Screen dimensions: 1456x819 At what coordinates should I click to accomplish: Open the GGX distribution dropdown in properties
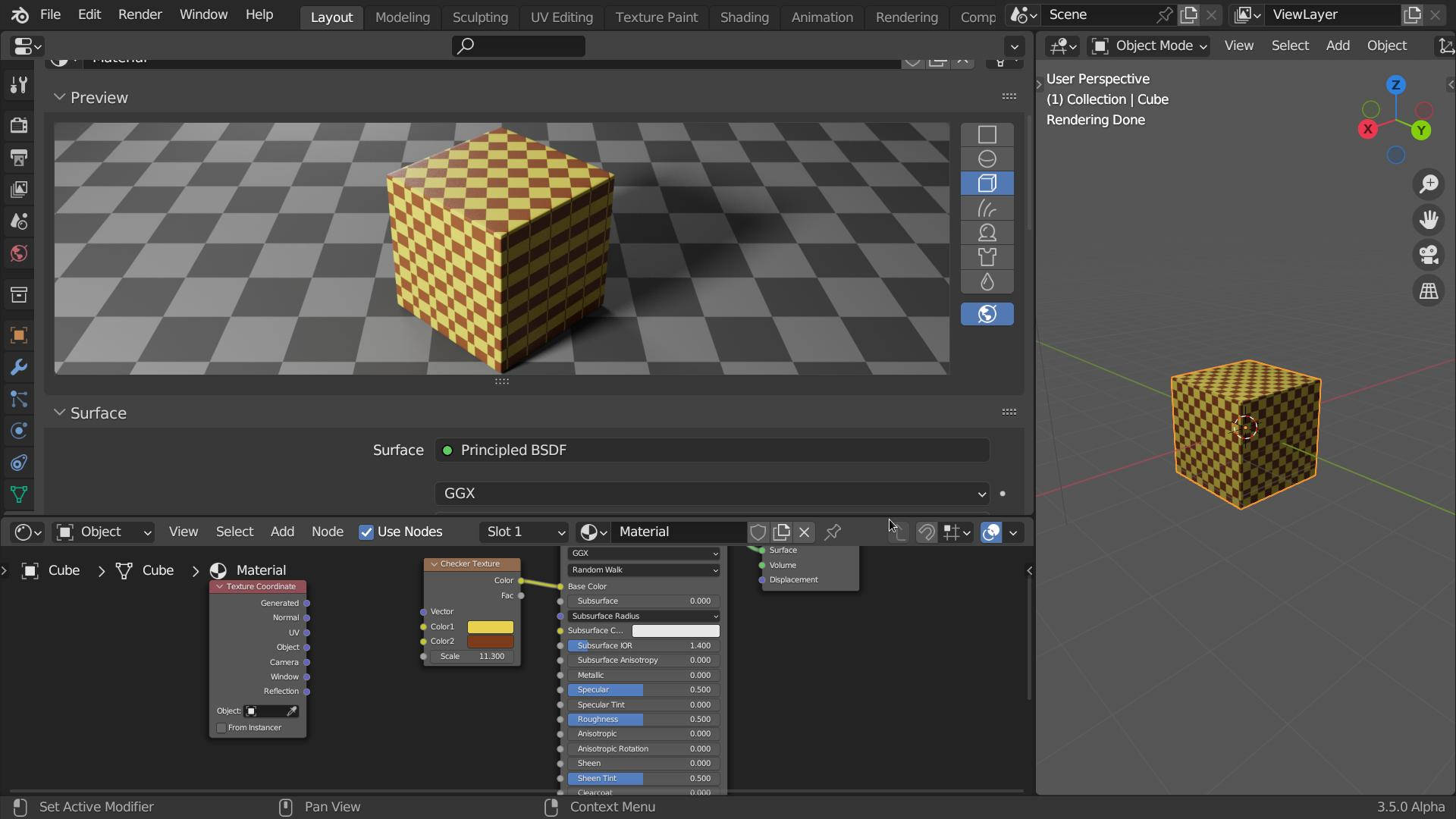[x=712, y=494]
